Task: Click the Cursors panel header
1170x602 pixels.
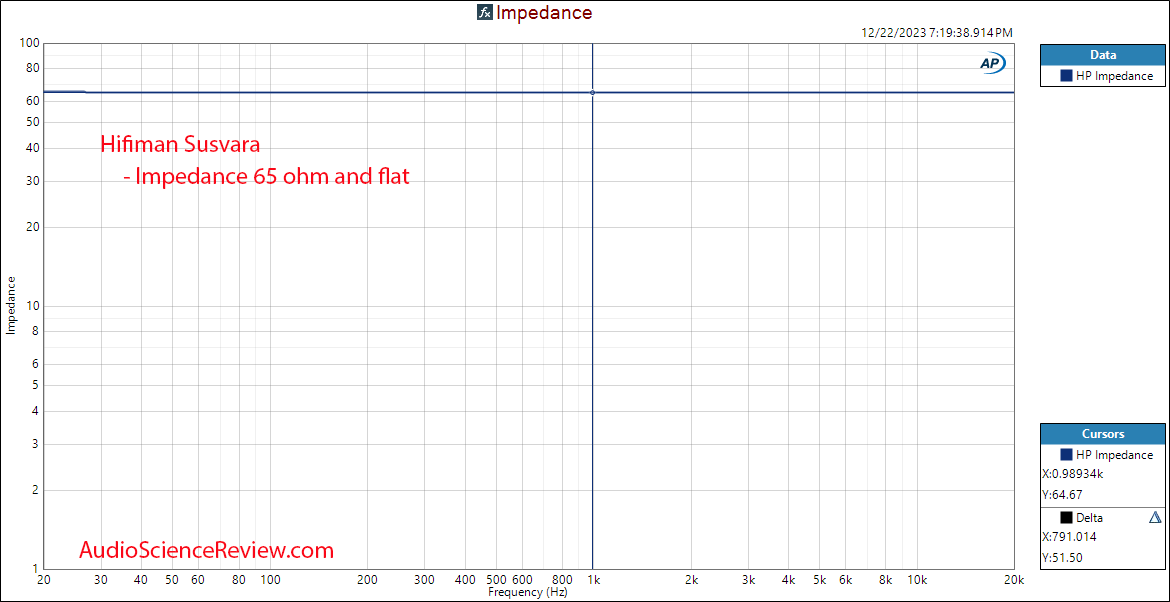Action: click(1103, 433)
